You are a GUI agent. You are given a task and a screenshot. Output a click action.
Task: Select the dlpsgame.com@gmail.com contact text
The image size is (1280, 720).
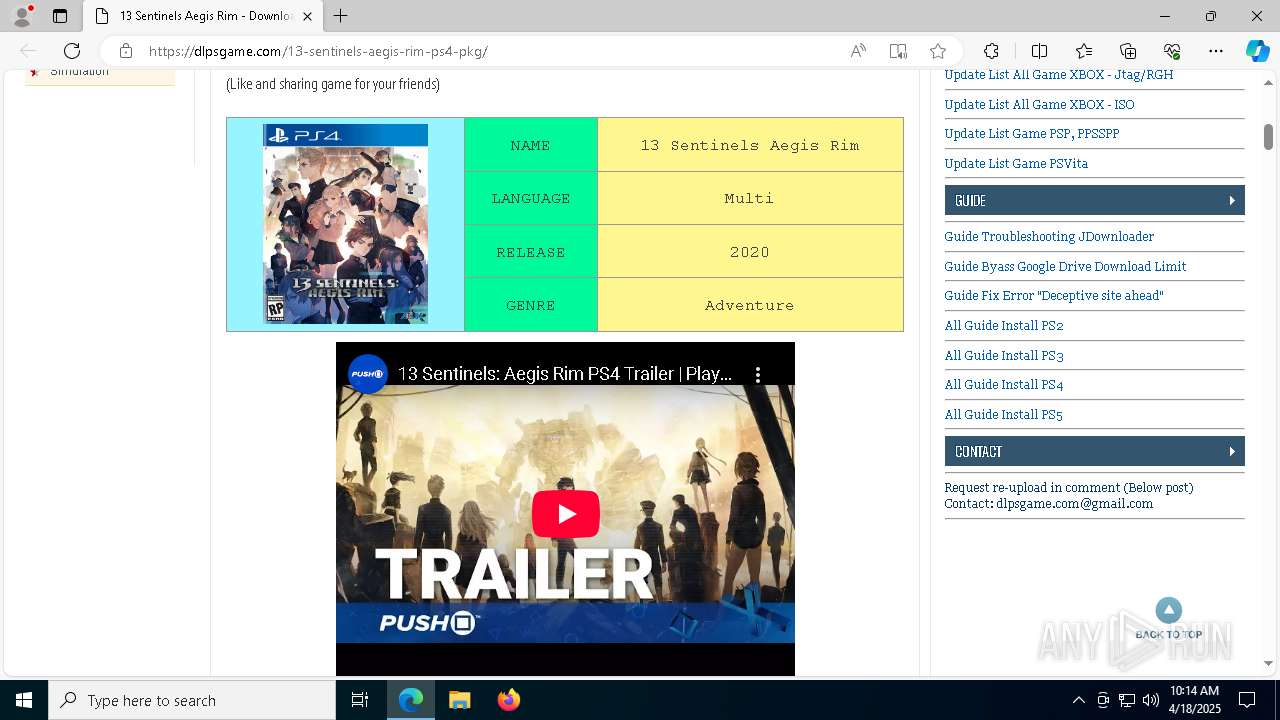click(1074, 504)
